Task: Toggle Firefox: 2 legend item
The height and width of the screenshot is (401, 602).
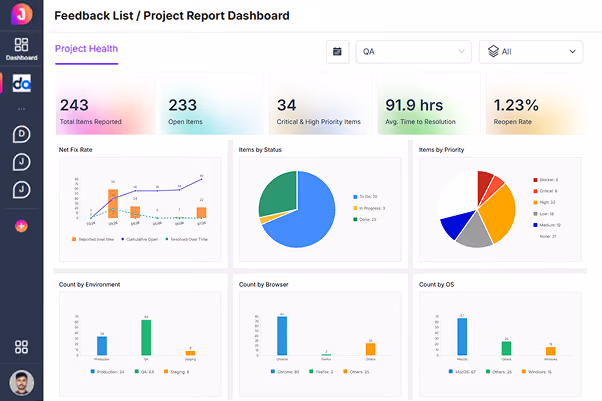Action: (321, 372)
